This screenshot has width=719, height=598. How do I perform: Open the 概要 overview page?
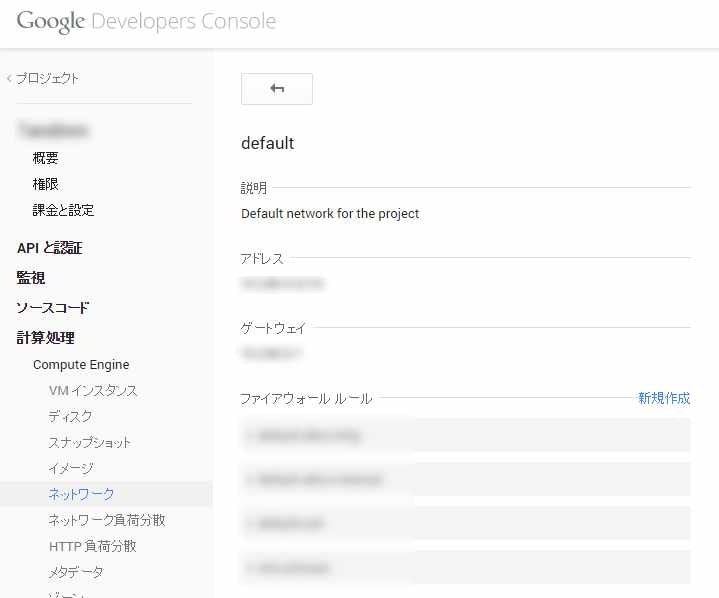click(45, 158)
